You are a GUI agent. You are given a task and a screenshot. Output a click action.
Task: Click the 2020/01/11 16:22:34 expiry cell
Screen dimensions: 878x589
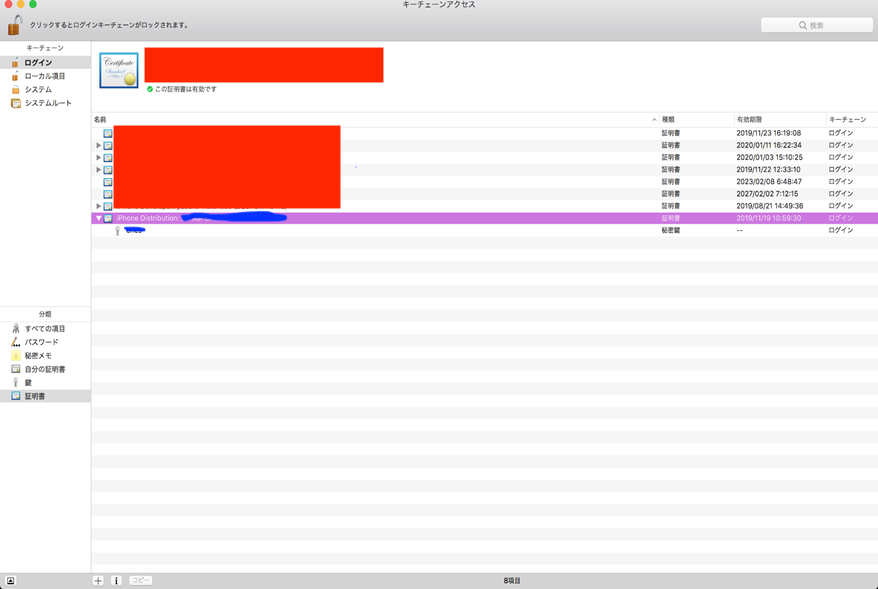pyautogui.click(x=768, y=145)
